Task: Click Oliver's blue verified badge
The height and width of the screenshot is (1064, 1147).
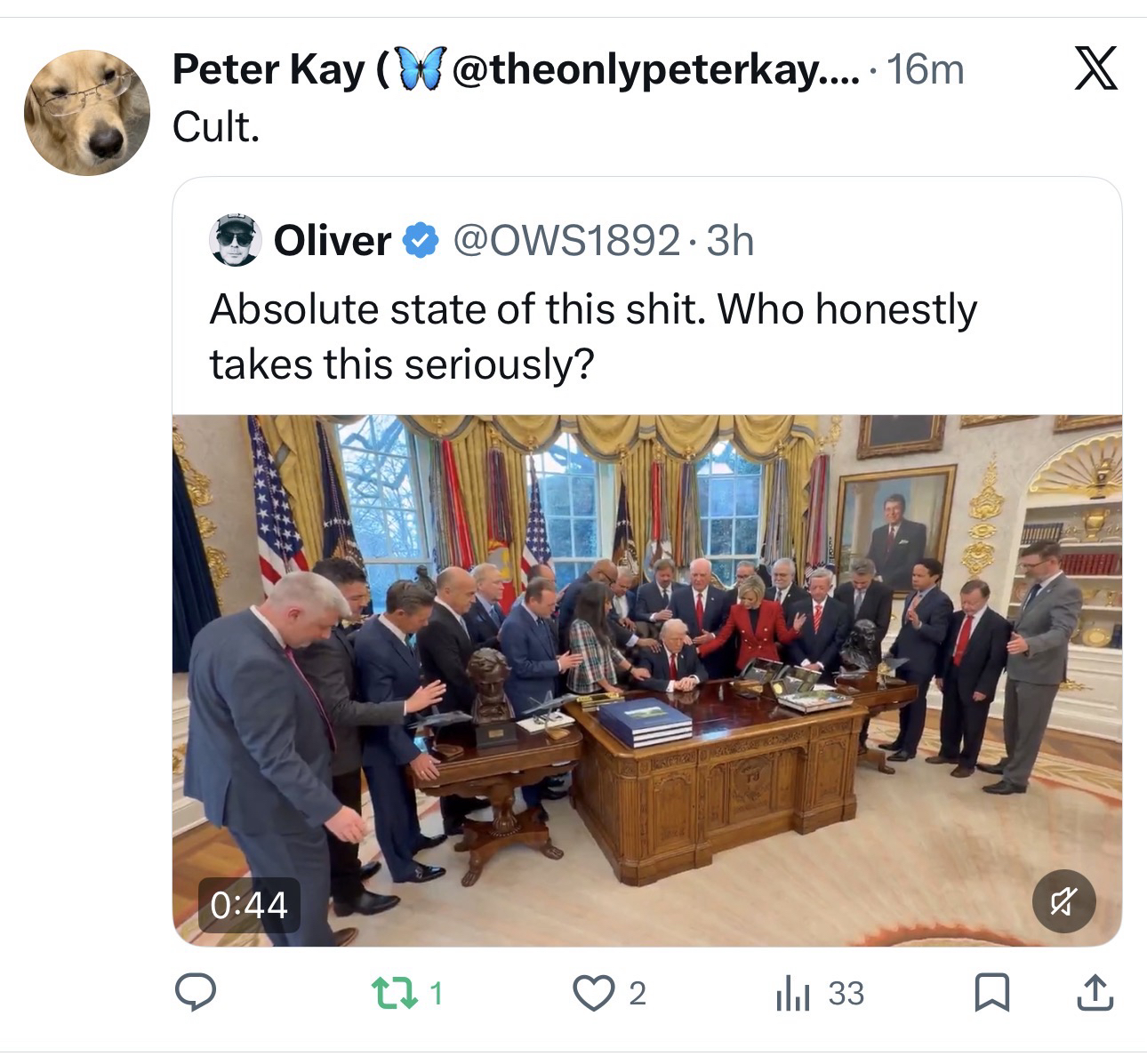Action: [421, 240]
